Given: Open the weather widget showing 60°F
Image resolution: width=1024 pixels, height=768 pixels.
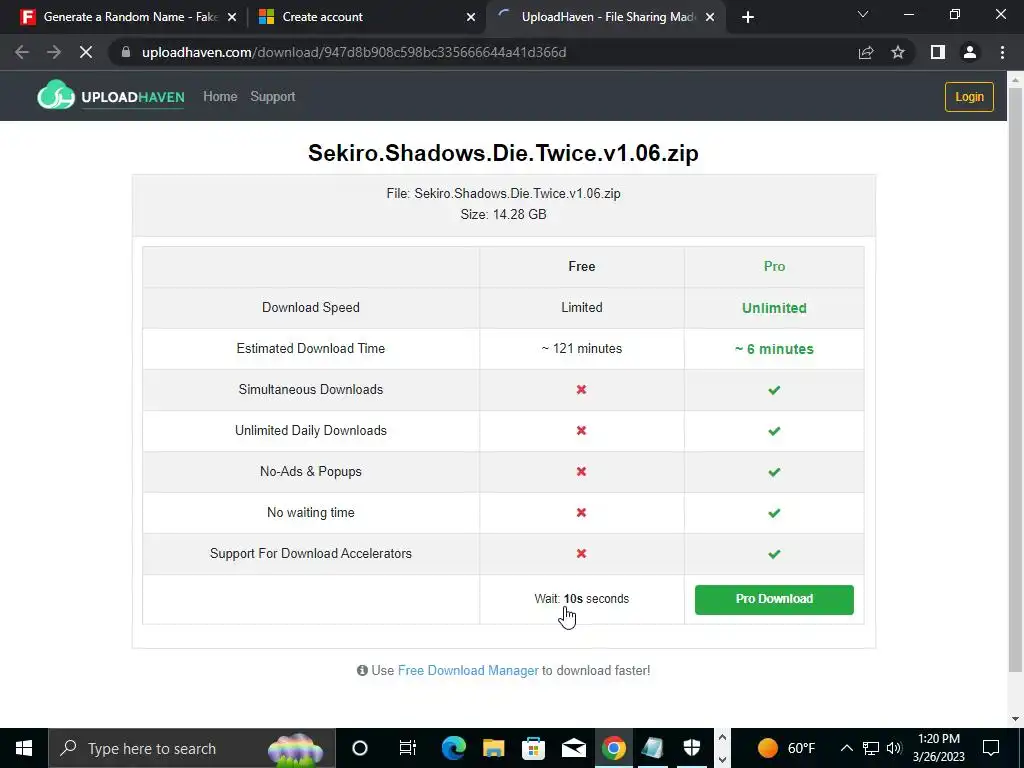Looking at the screenshot, I should (787, 748).
